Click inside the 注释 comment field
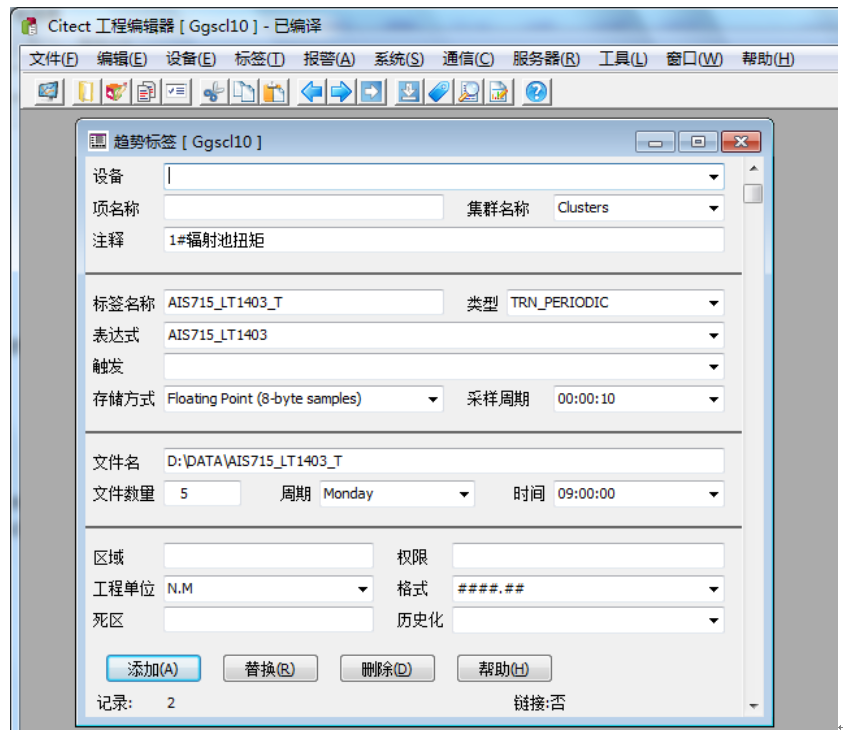This screenshot has width=843, height=735. (400, 239)
